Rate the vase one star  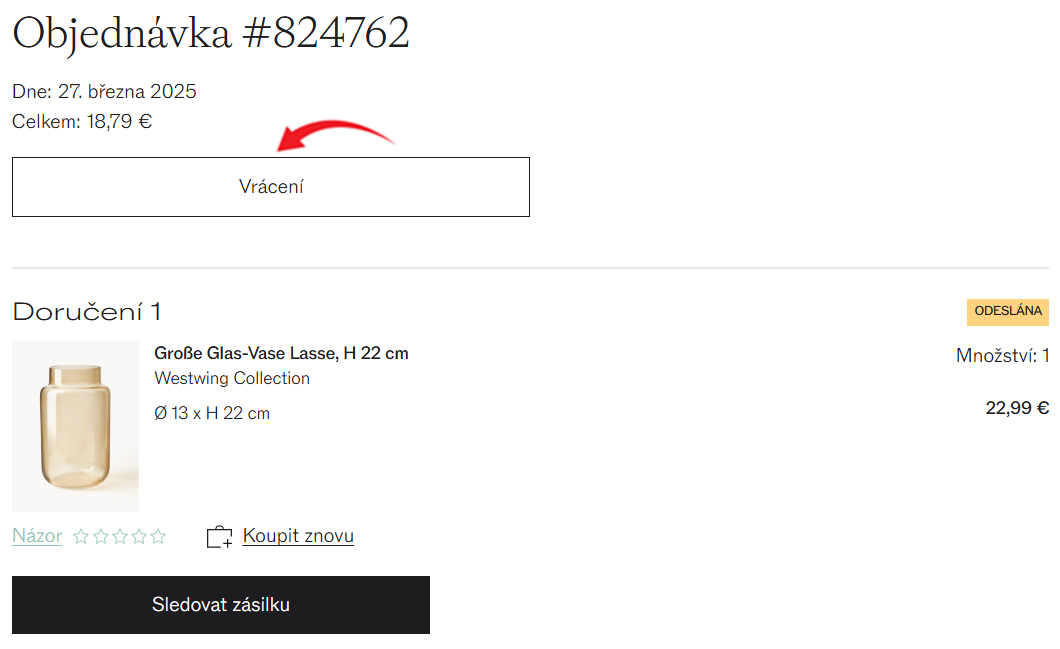pos(81,537)
